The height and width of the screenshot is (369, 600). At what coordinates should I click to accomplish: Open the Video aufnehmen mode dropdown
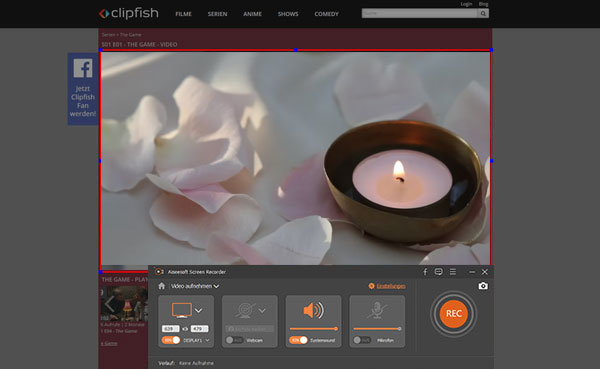(x=195, y=286)
